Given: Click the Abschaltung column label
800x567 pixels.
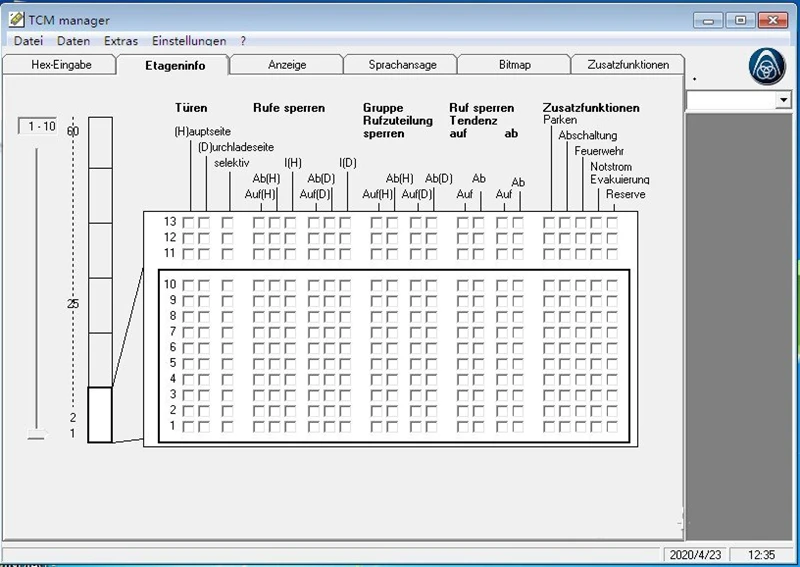Looking at the screenshot, I should 588,135.
